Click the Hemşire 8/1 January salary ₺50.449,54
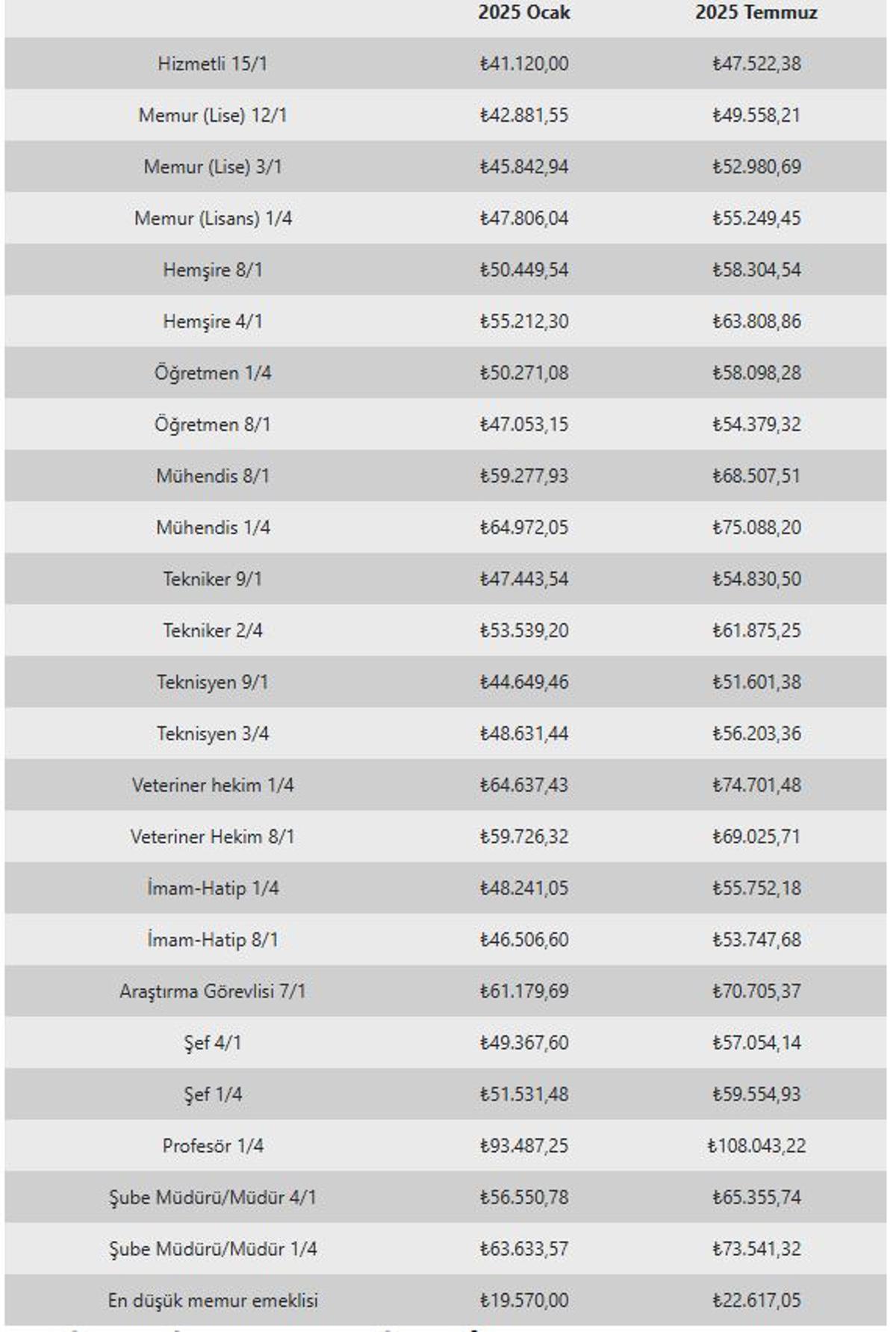The width and height of the screenshot is (896, 1332). (x=524, y=270)
